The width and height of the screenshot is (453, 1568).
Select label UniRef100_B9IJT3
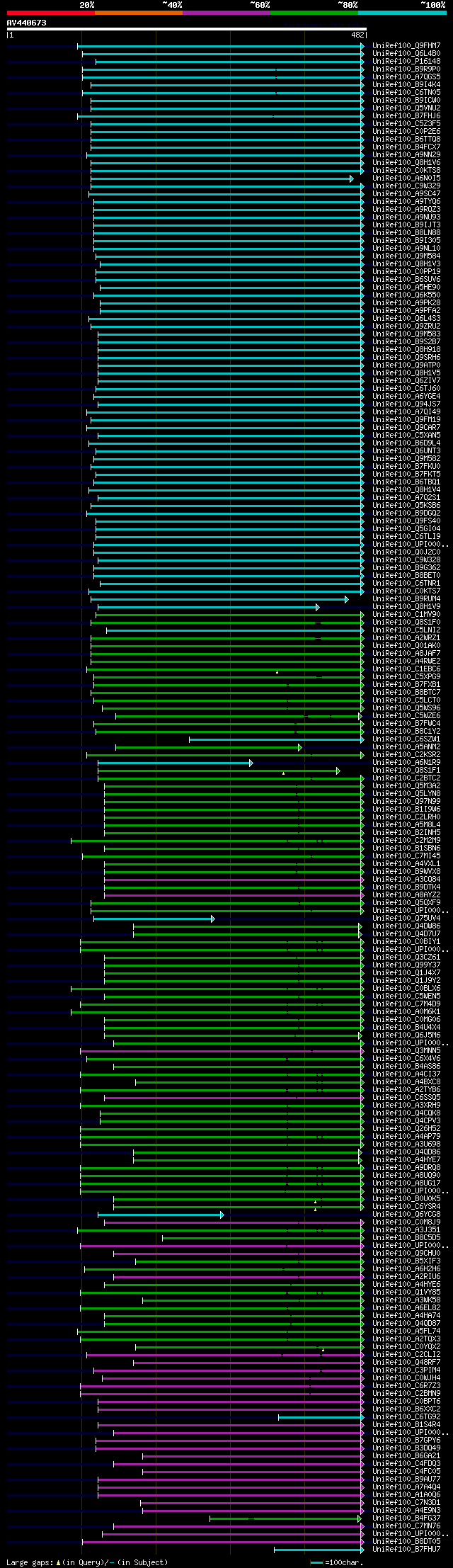(x=406, y=225)
